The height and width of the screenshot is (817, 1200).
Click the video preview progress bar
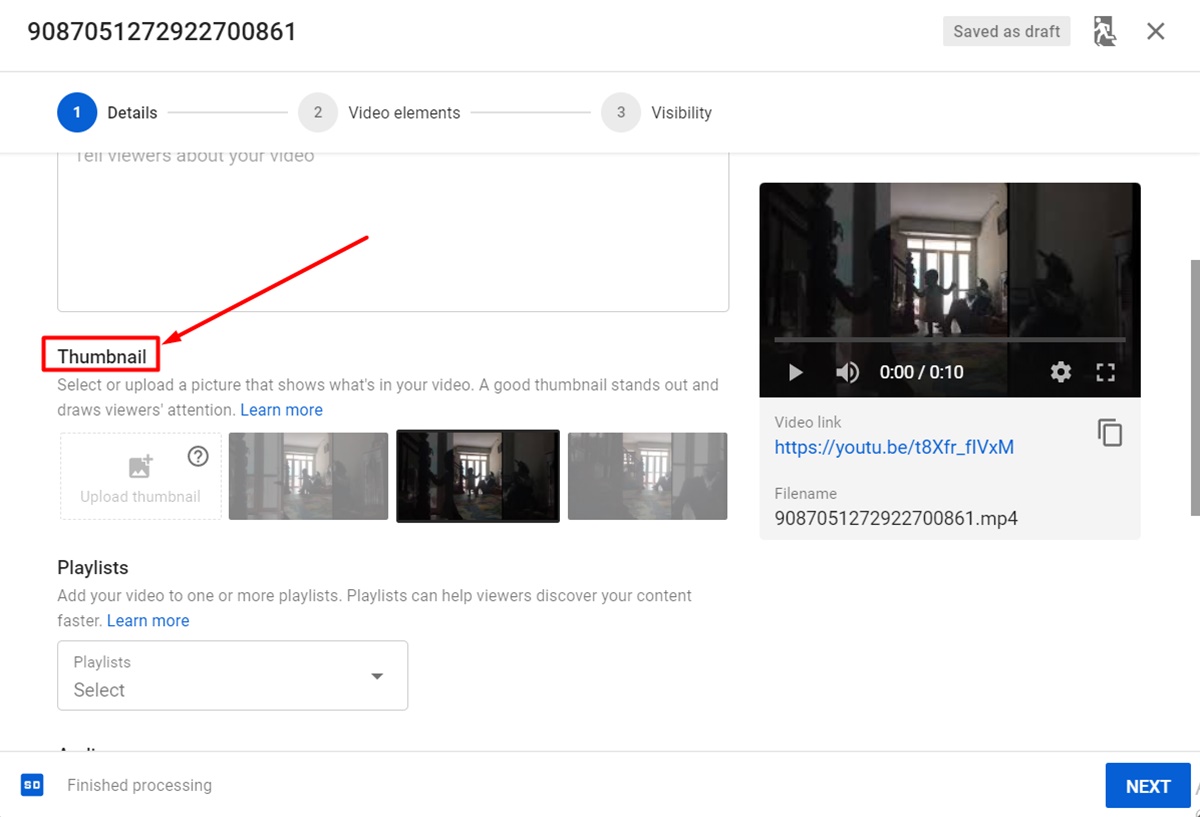click(x=949, y=340)
